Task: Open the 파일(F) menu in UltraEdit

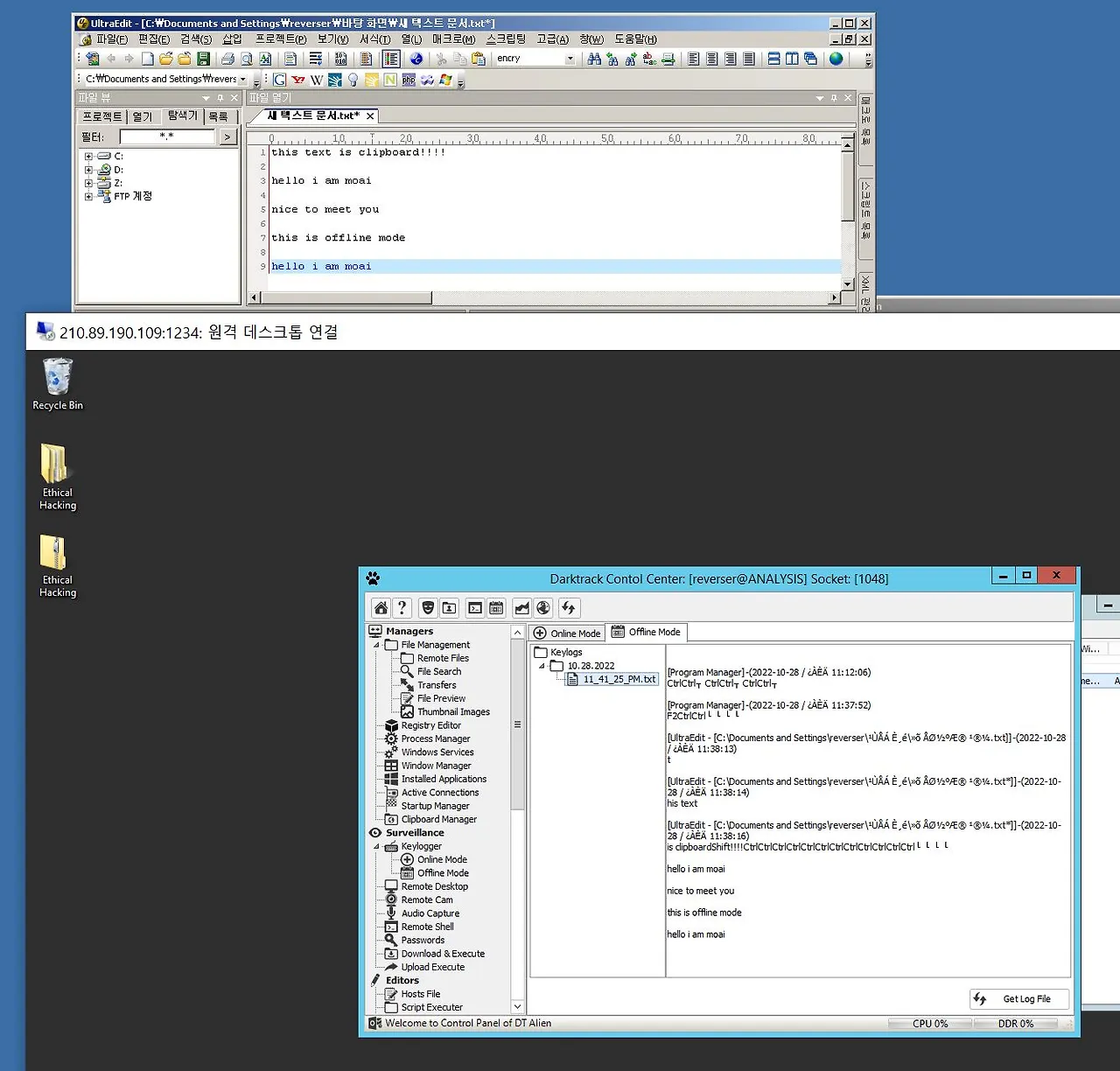Action: pos(112,39)
